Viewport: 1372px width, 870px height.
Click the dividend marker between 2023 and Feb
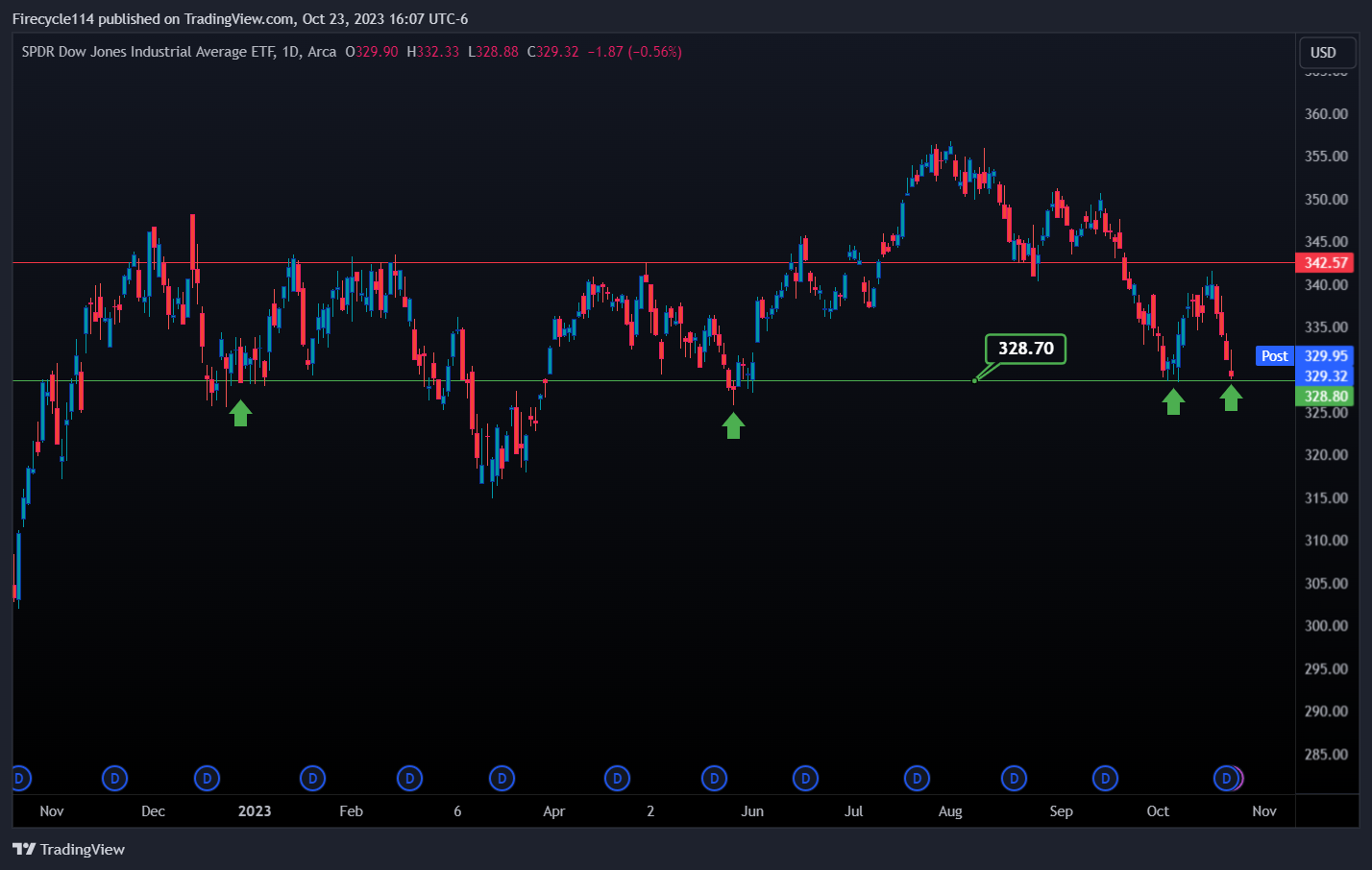click(x=312, y=778)
